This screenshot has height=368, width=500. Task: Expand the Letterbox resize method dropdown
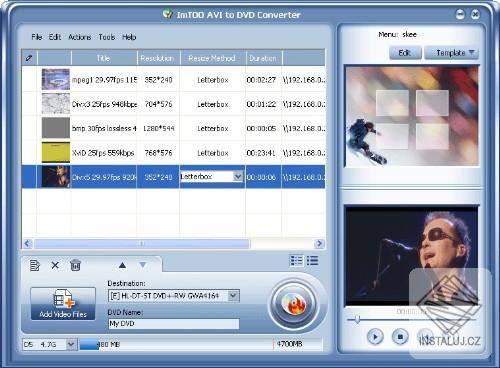pos(238,177)
